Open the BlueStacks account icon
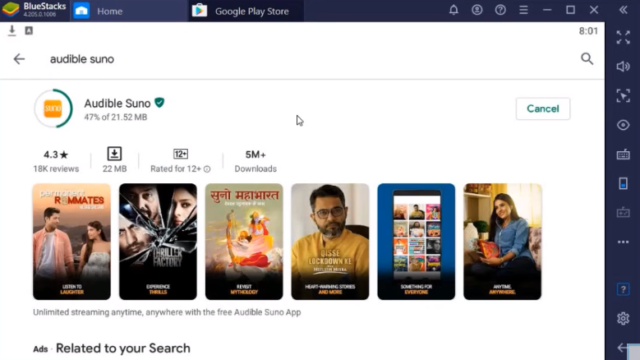 pos(477,10)
